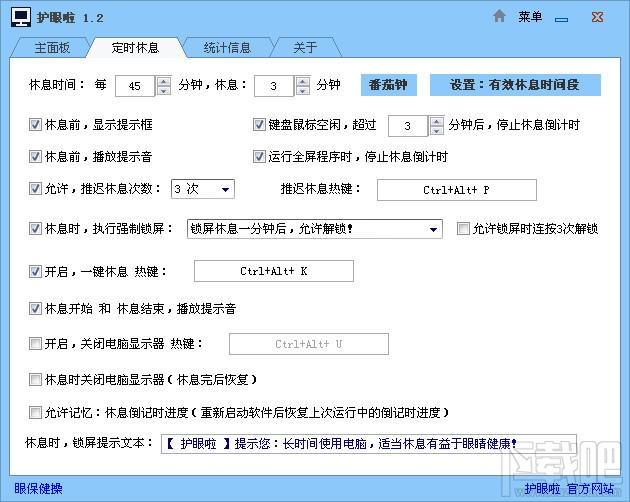Enable 休息时关闭电脑显示器 checkbox

[x=35, y=379]
